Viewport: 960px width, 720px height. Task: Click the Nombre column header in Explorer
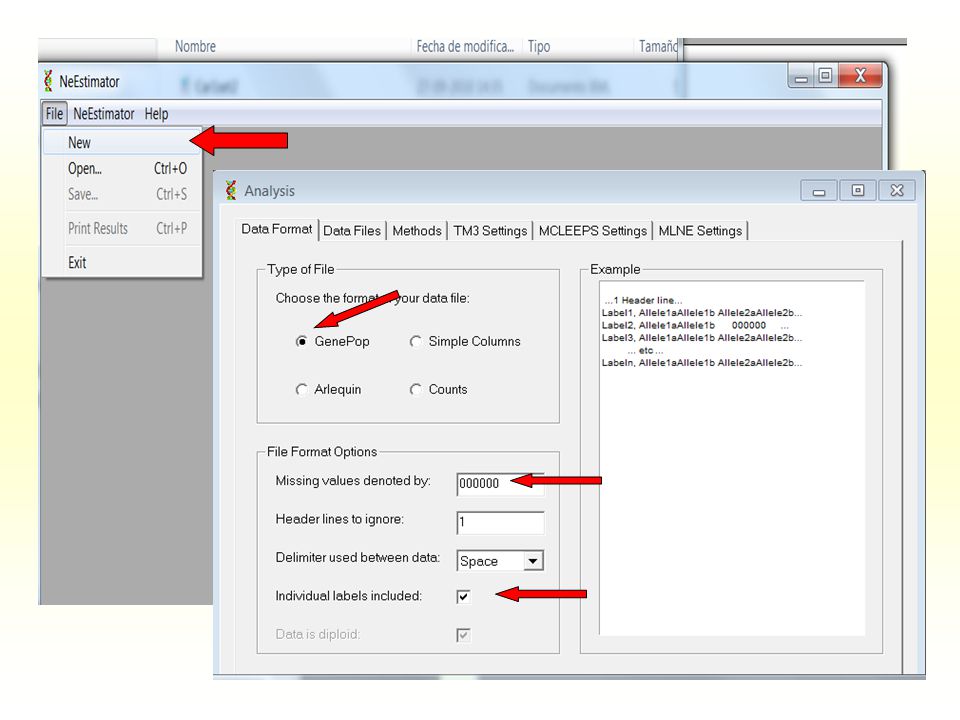pyautogui.click(x=195, y=47)
